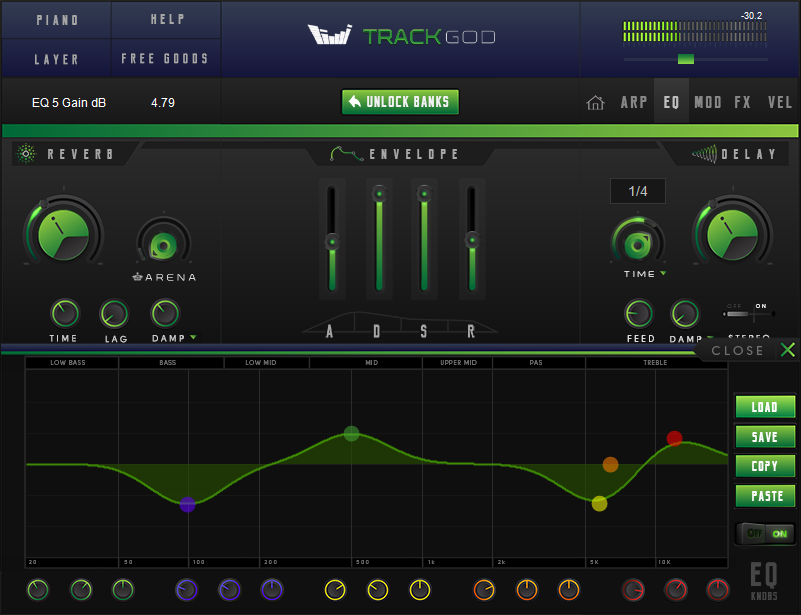
Task: Adjust the reverb DAMP knob
Action: tap(165, 313)
